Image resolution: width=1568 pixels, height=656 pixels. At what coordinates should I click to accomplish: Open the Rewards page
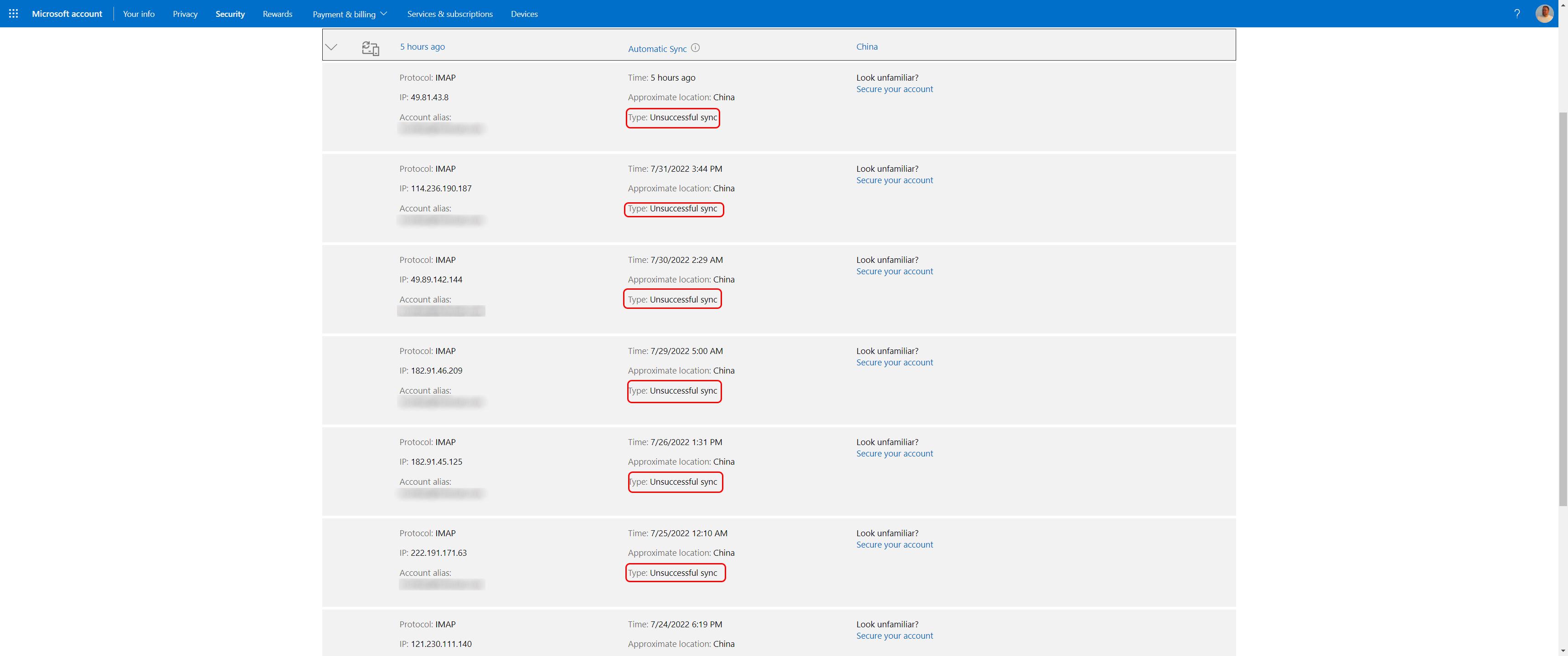pos(277,14)
